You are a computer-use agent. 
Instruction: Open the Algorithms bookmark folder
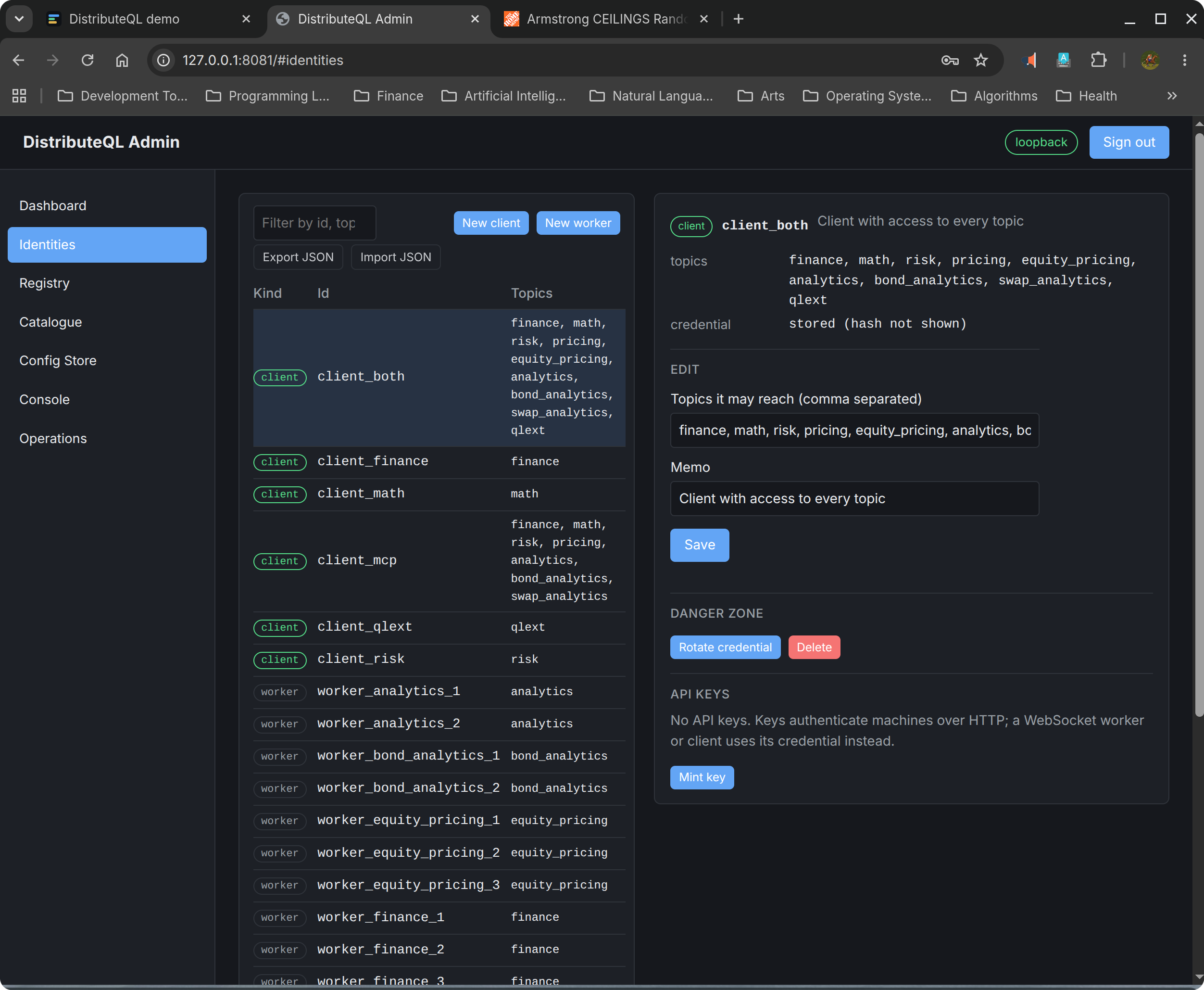coord(995,96)
